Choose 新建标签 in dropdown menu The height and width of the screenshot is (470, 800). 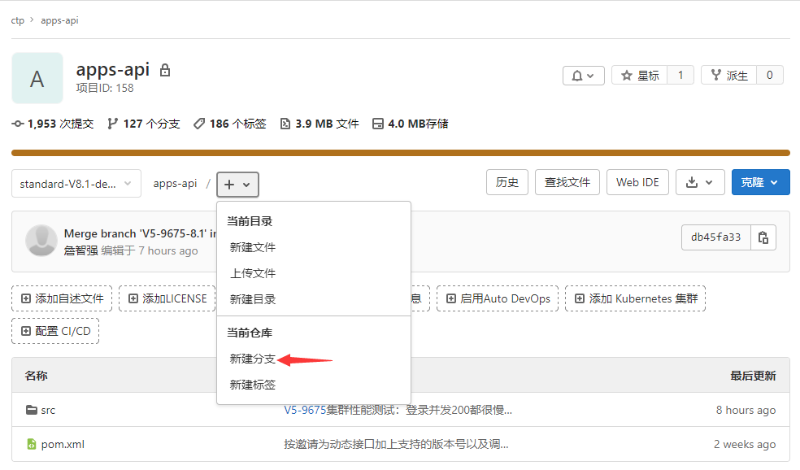click(x=252, y=385)
